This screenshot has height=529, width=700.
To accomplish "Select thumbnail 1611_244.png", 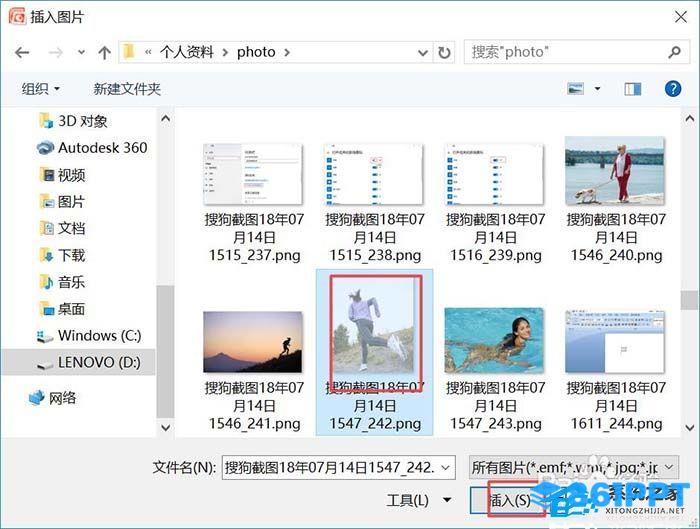I will click(615, 342).
